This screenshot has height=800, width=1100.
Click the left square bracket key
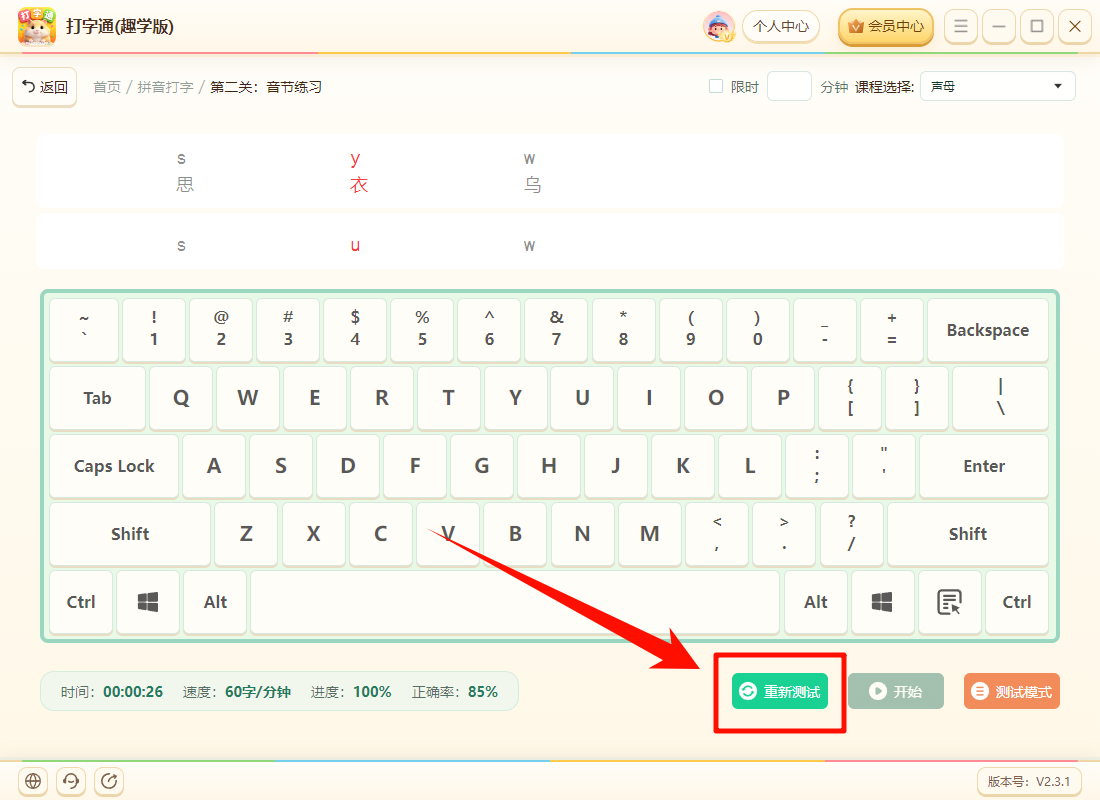(850, 398)
